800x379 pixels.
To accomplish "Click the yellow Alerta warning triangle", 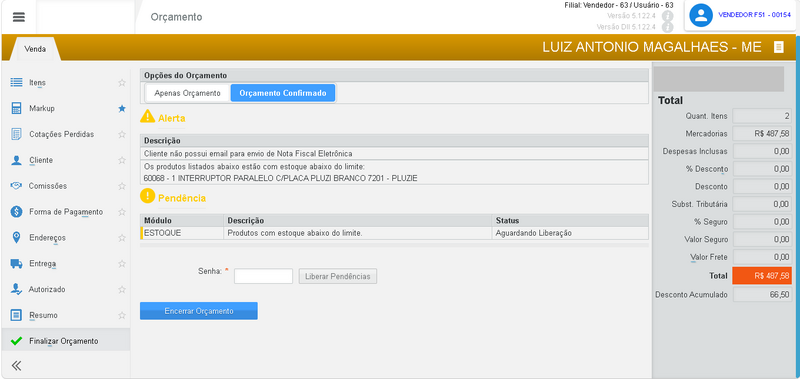I will [x=147, y=117].
